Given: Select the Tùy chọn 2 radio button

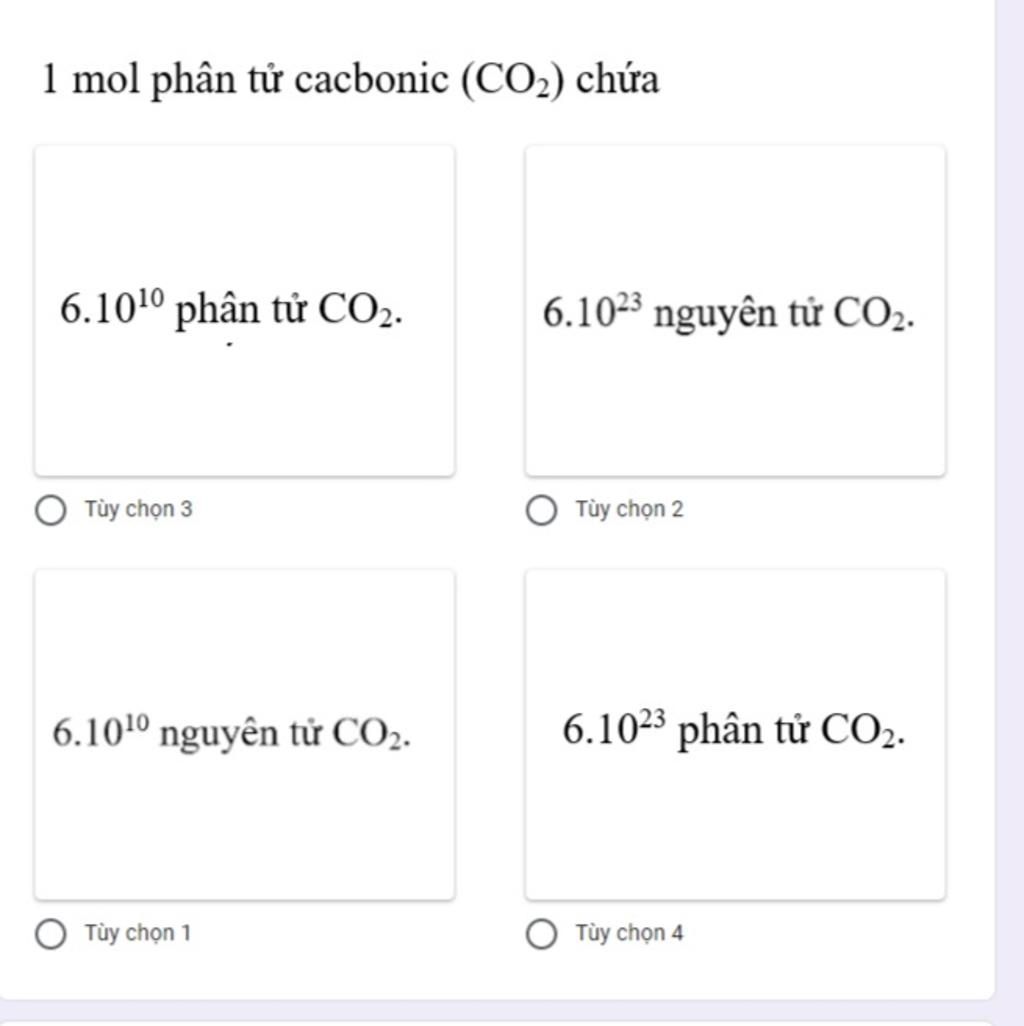Looking at the screenshot, I should coord(541,510).
